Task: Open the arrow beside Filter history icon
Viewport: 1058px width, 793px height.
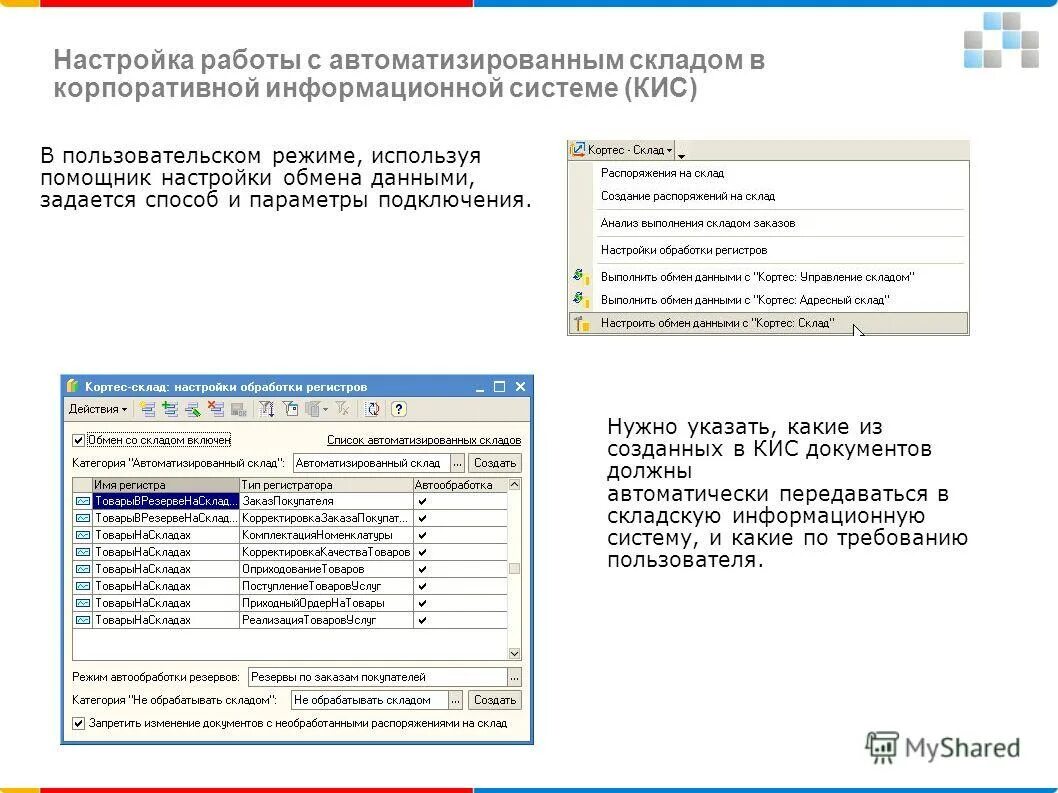Action: [x=325, y=409]
